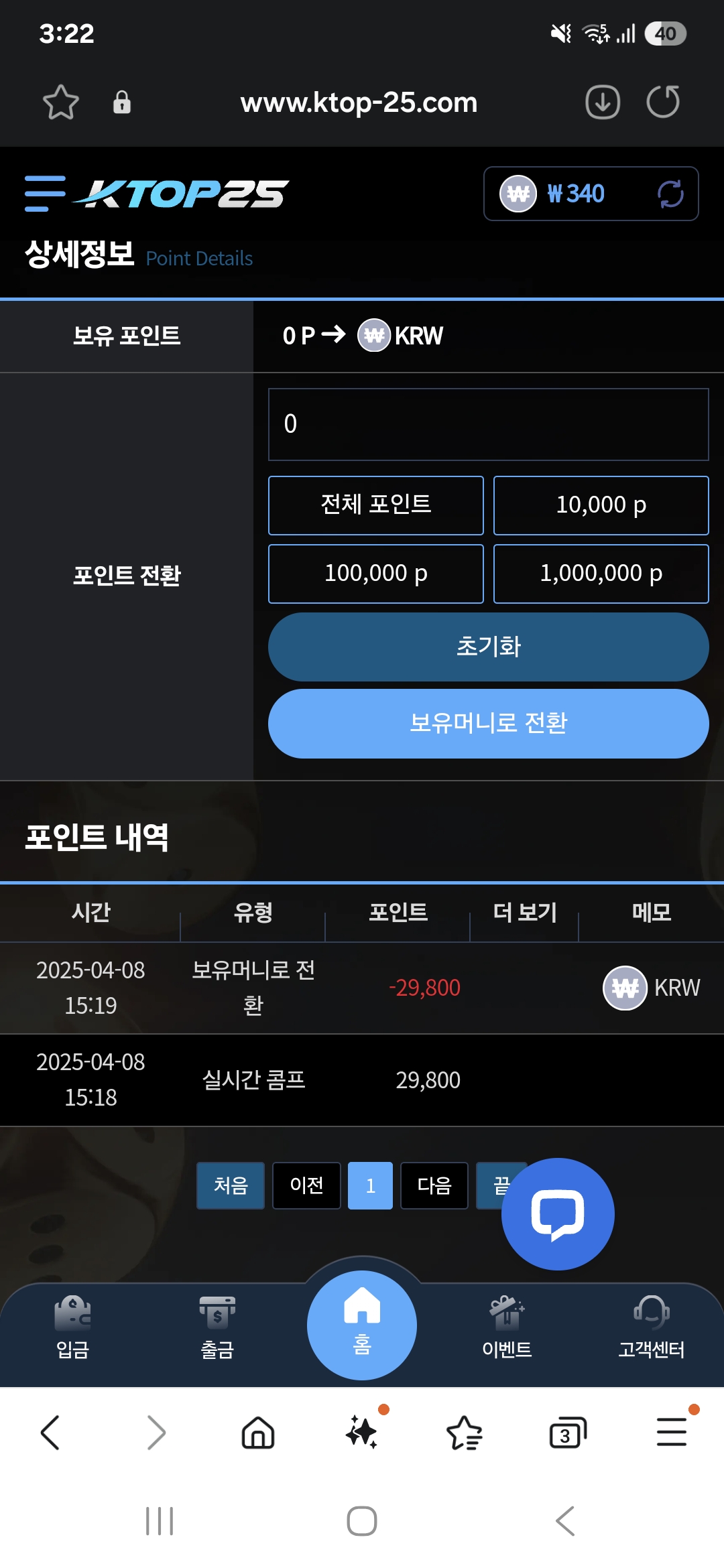Open the 이벤트 events tab
724x1568 pixels.
507,1327
